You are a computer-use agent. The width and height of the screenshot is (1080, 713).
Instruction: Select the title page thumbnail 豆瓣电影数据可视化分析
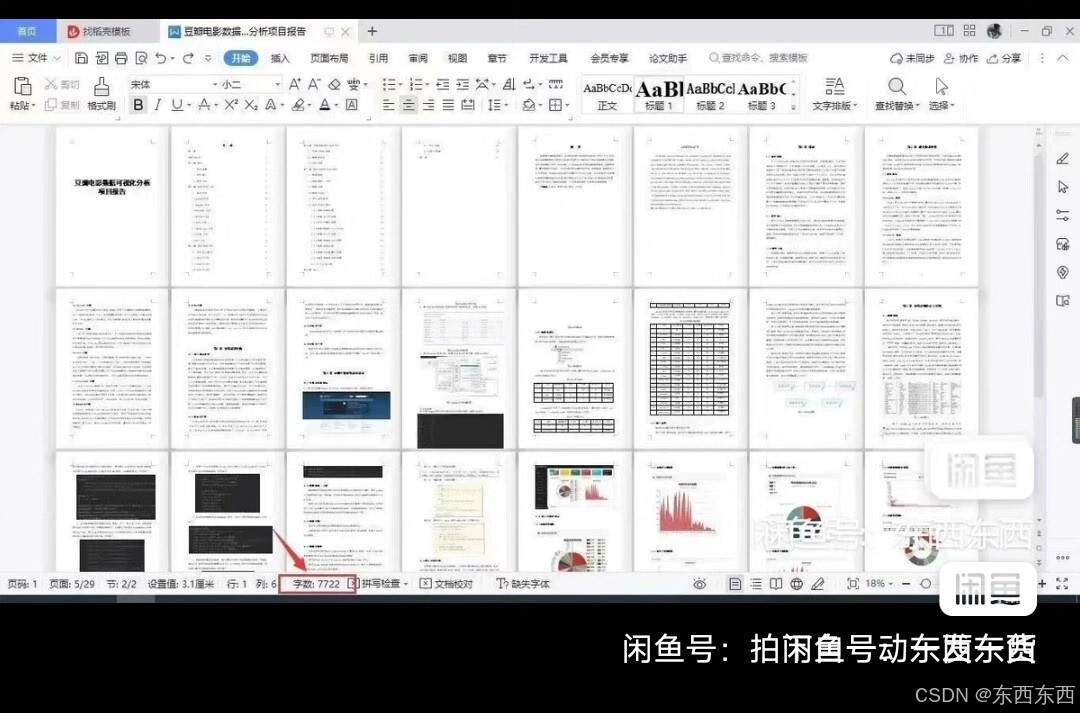point(112,207)
